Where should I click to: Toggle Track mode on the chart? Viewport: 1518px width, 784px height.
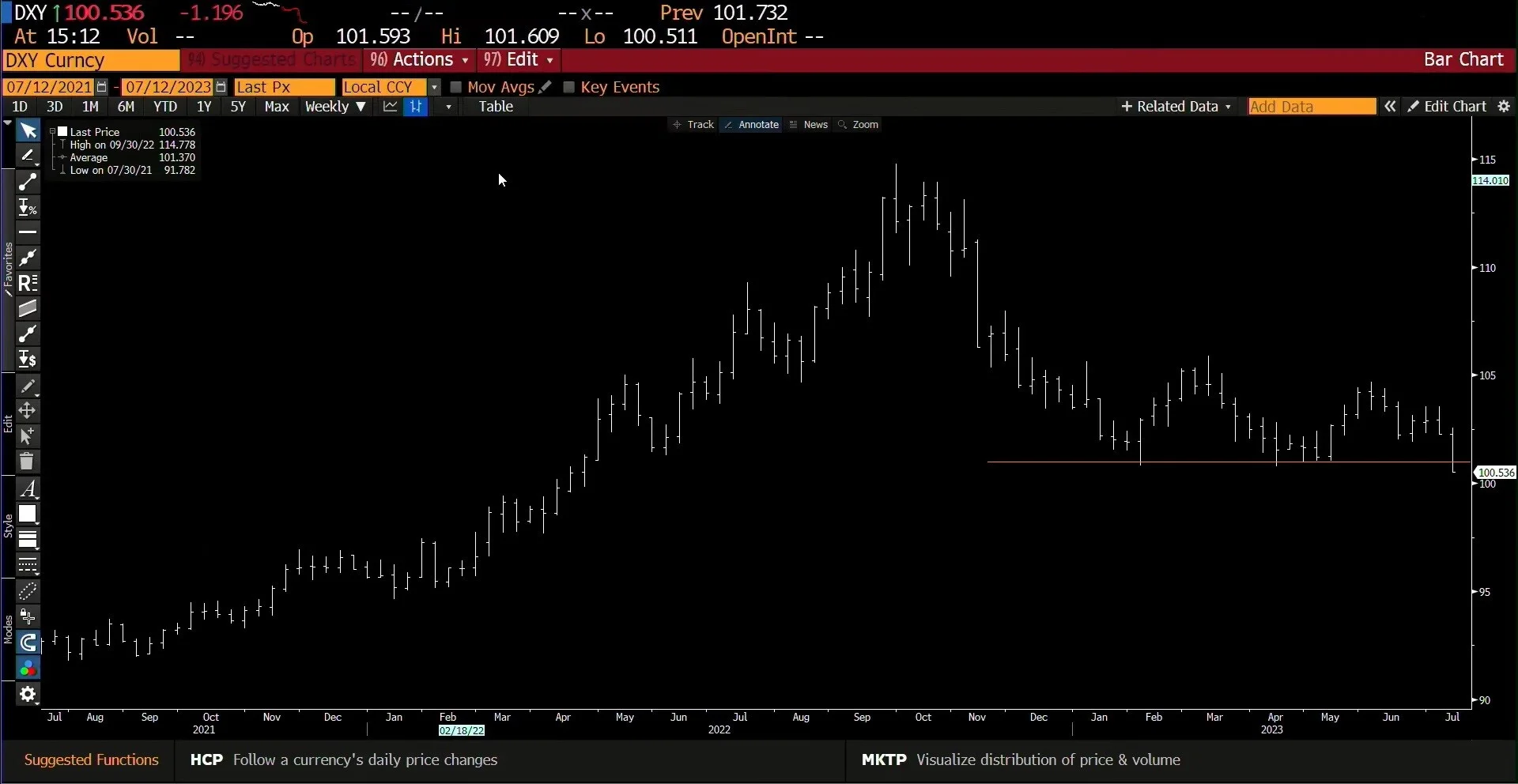(693, 125)
